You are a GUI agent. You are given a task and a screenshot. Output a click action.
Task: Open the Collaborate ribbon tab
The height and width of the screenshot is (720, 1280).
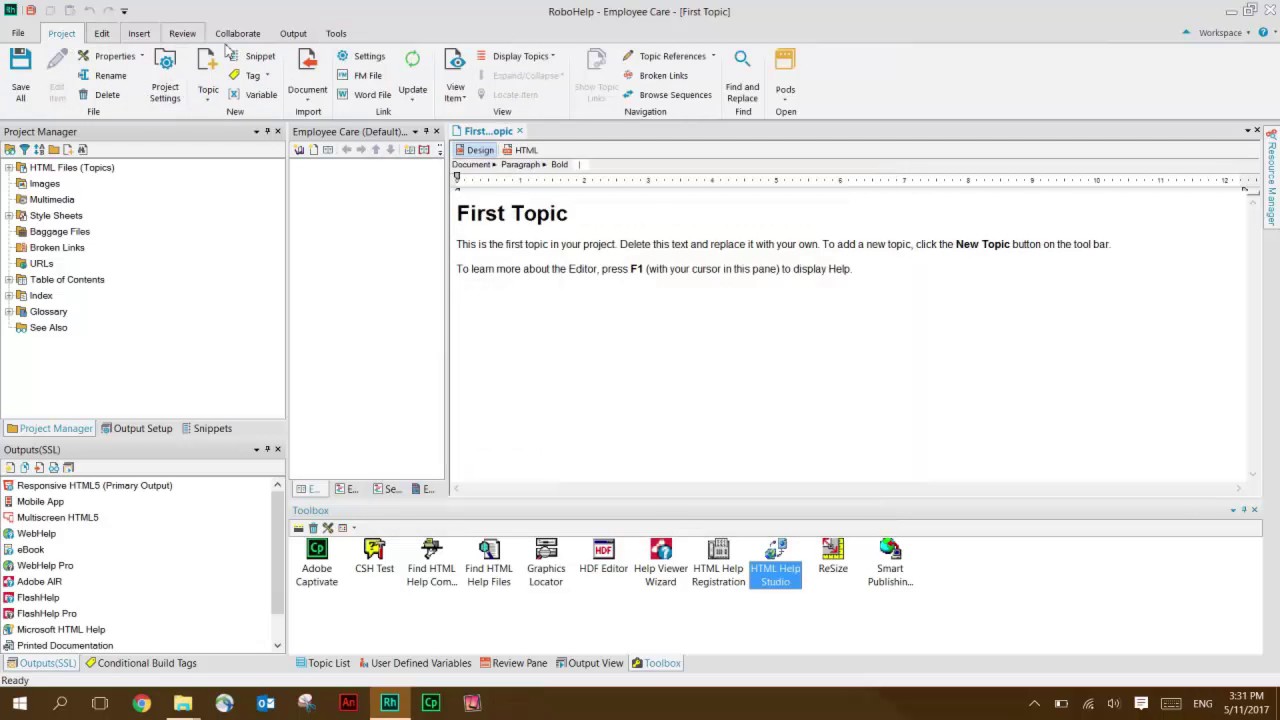coord(237,33)
